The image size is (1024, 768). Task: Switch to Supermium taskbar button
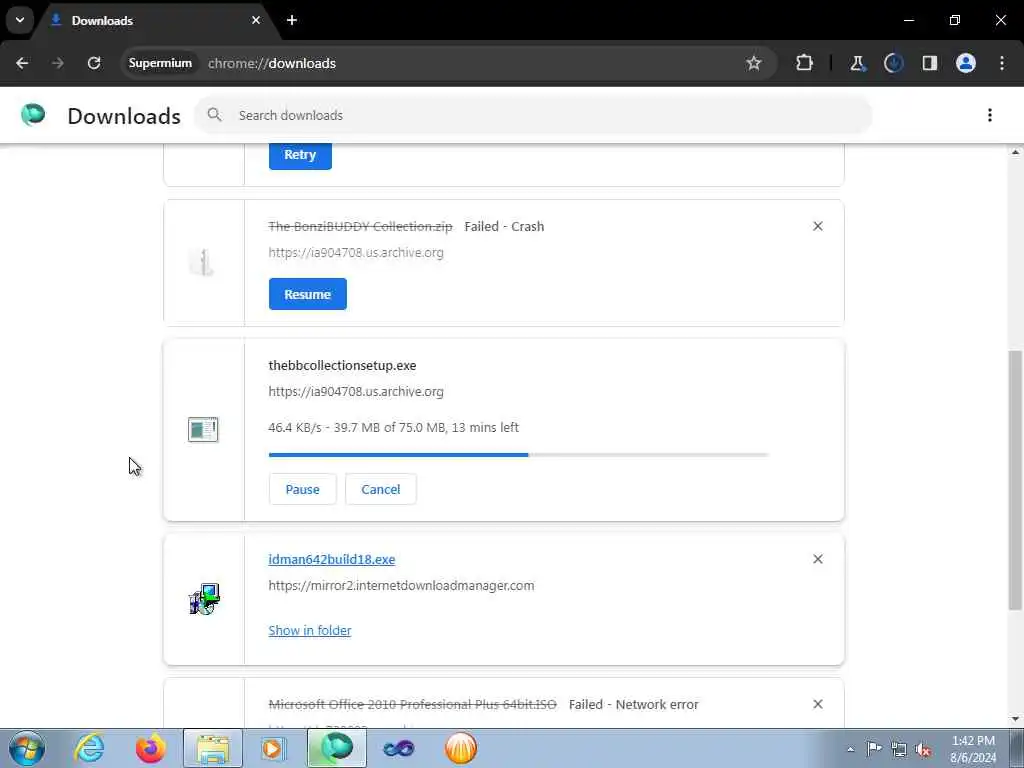point(336,748)
